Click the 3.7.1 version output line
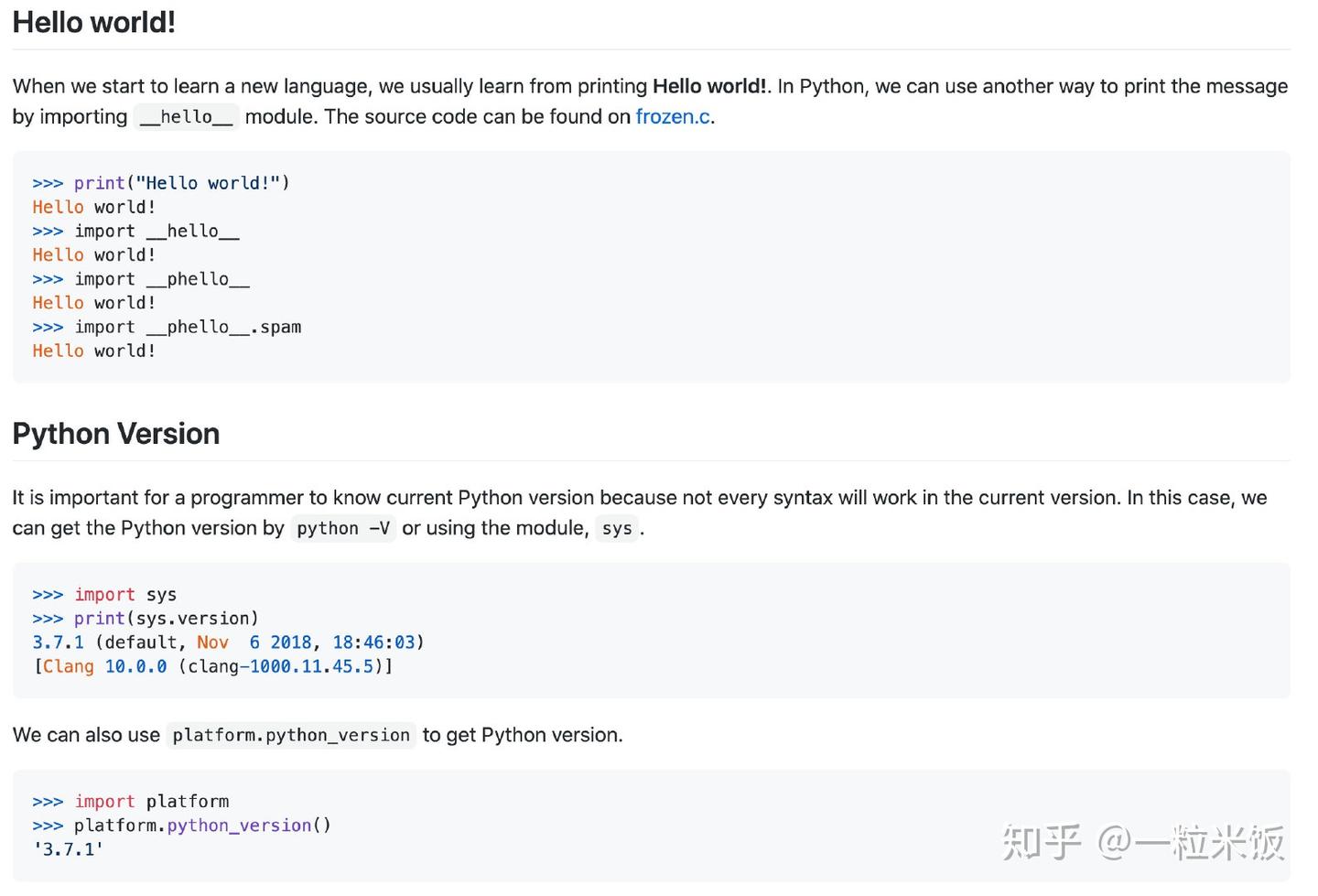Image resolution: width=1318 pixels, height=896 pixels. coord(227,642)
